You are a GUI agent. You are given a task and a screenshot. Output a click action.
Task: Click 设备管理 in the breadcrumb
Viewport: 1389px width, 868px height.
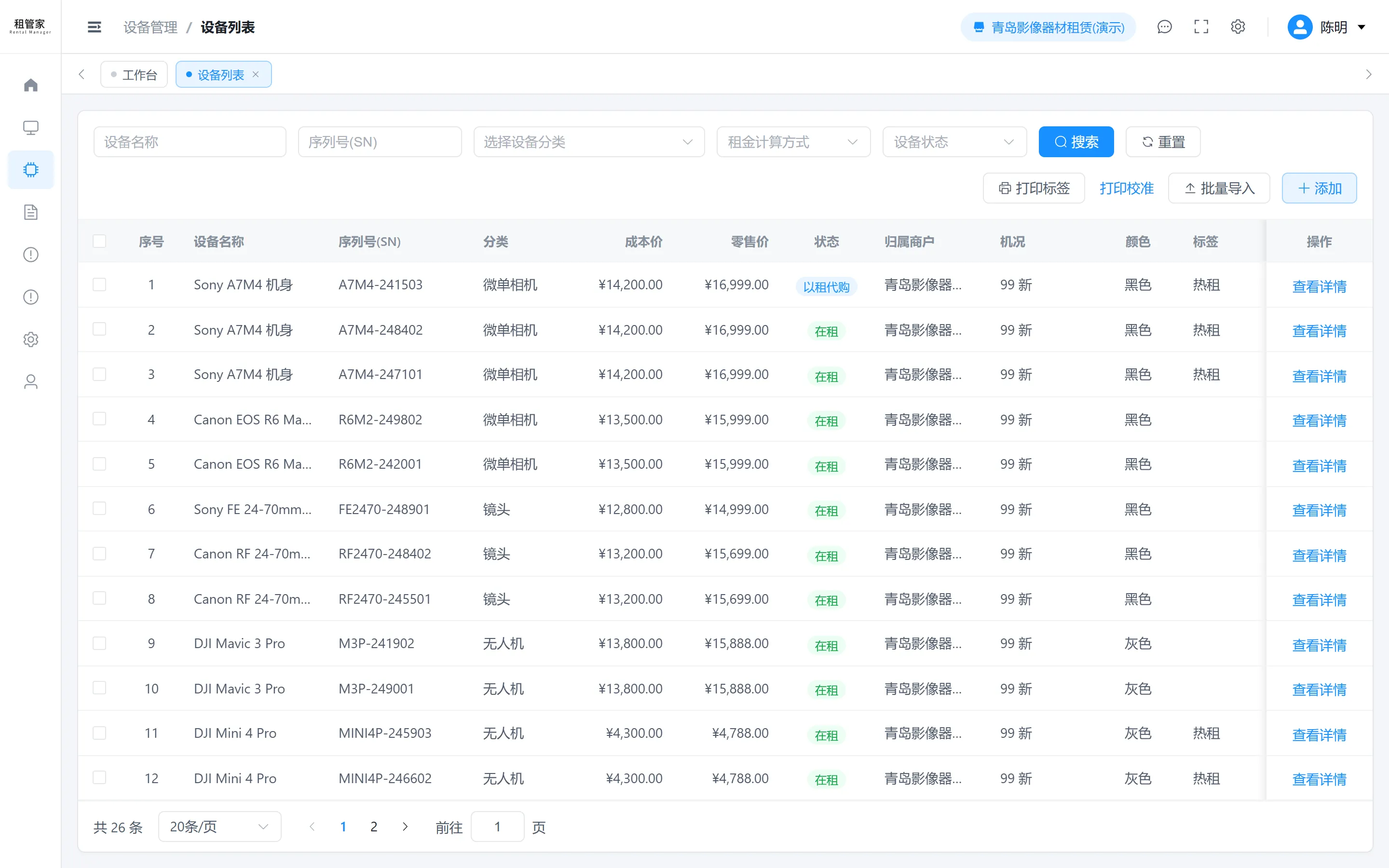(150, 27)
